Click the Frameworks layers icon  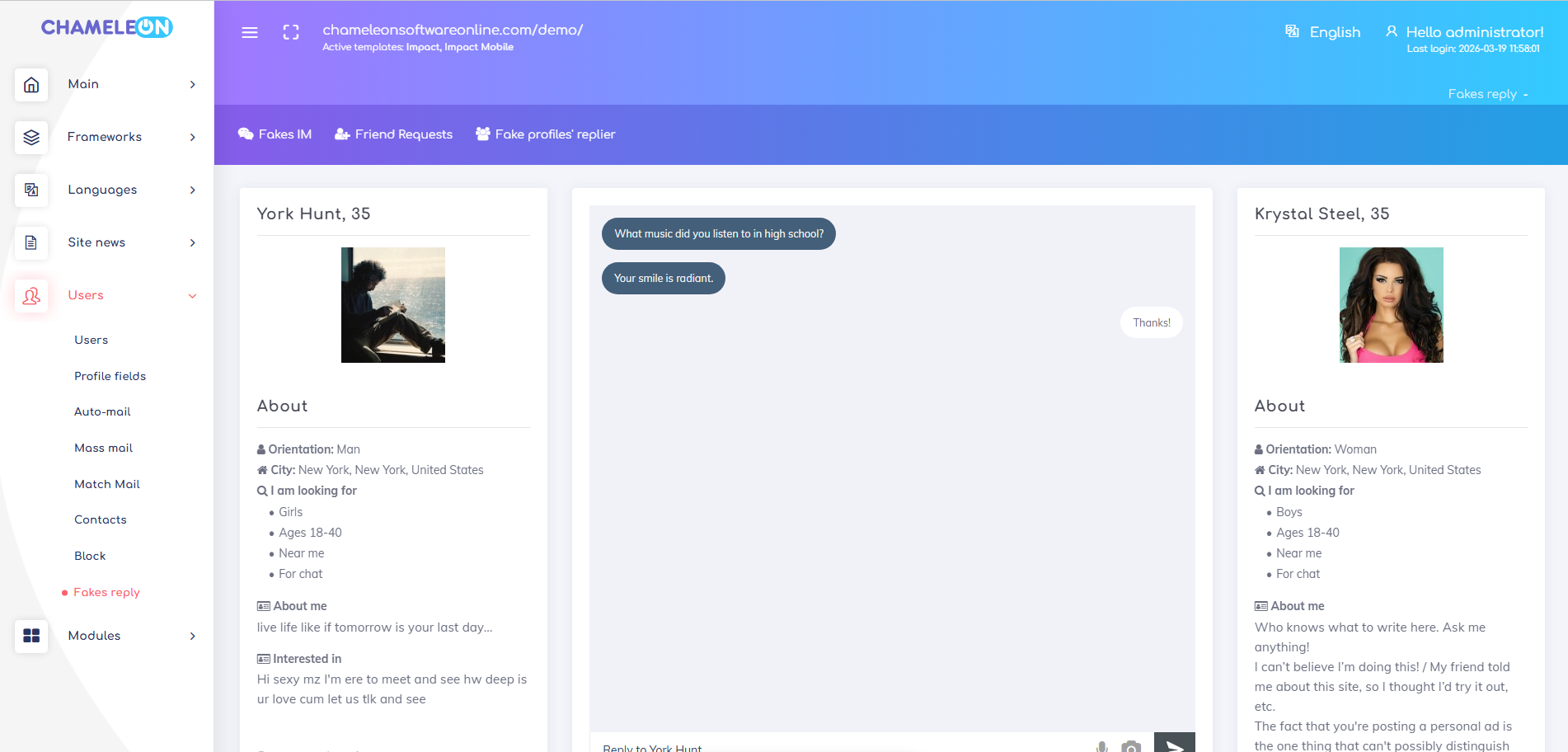[x=31, y=138]
